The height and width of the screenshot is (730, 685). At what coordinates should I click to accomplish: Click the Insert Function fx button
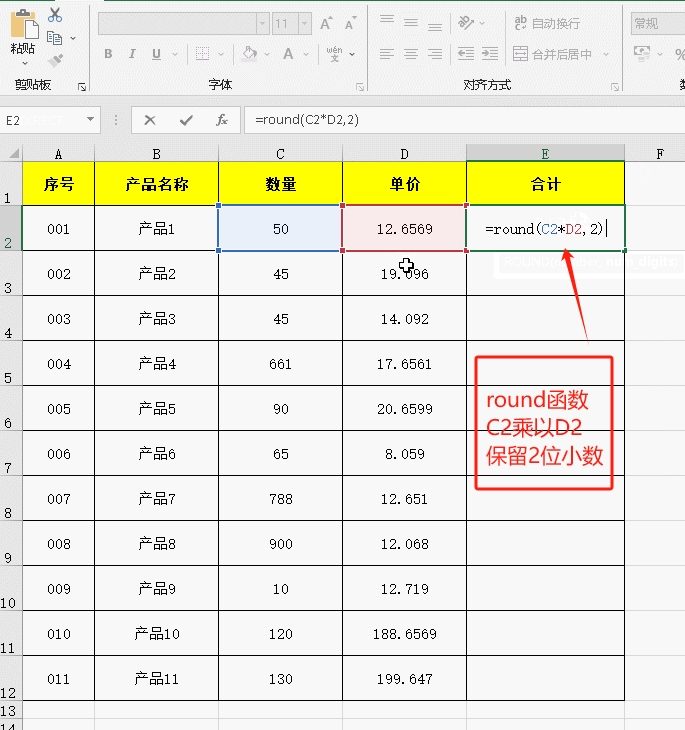click(x=222, y=120)
